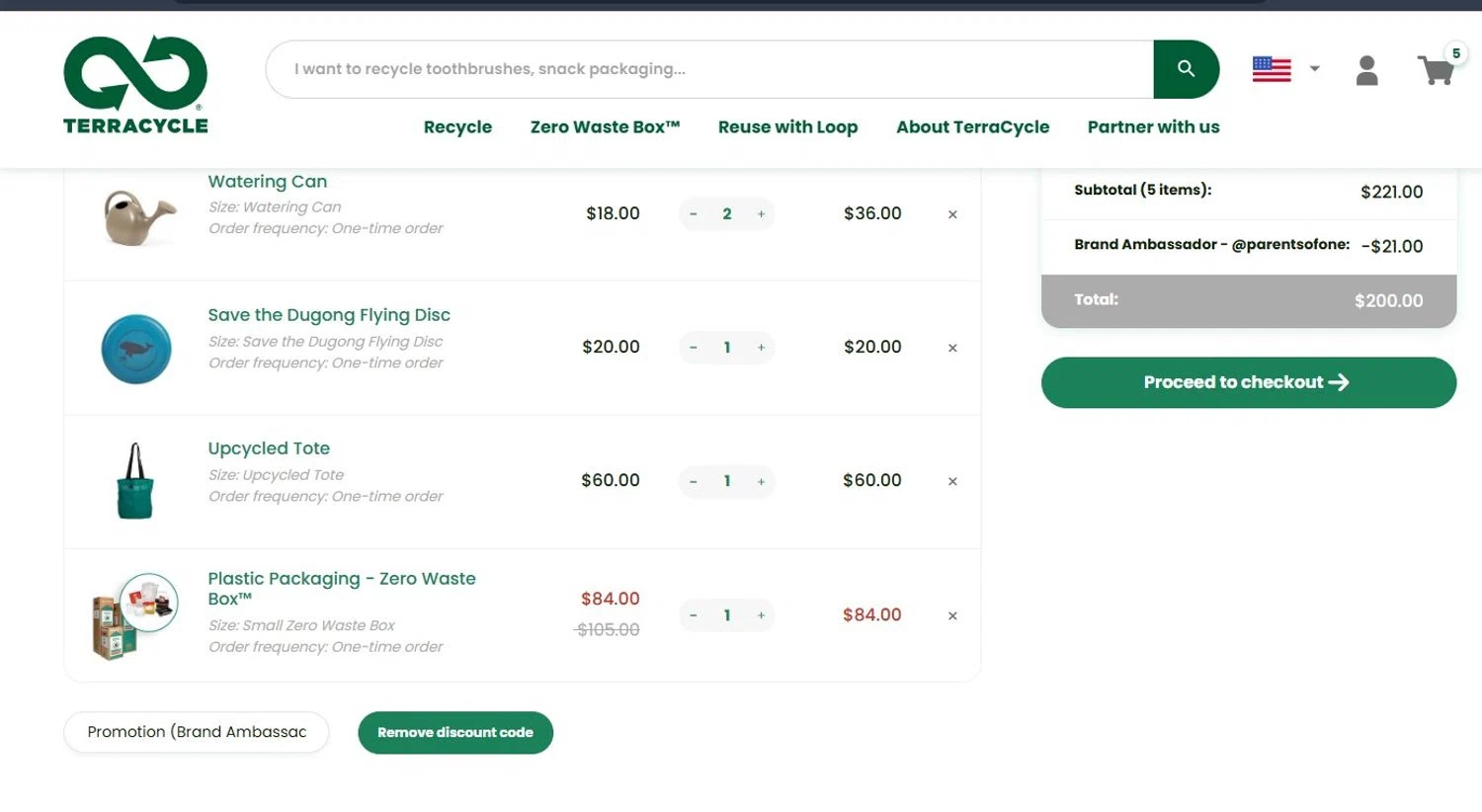Viewport: 1482px width, 812px height.
Task: Click Proceed to checkout button
Action: coord(1249,382)
